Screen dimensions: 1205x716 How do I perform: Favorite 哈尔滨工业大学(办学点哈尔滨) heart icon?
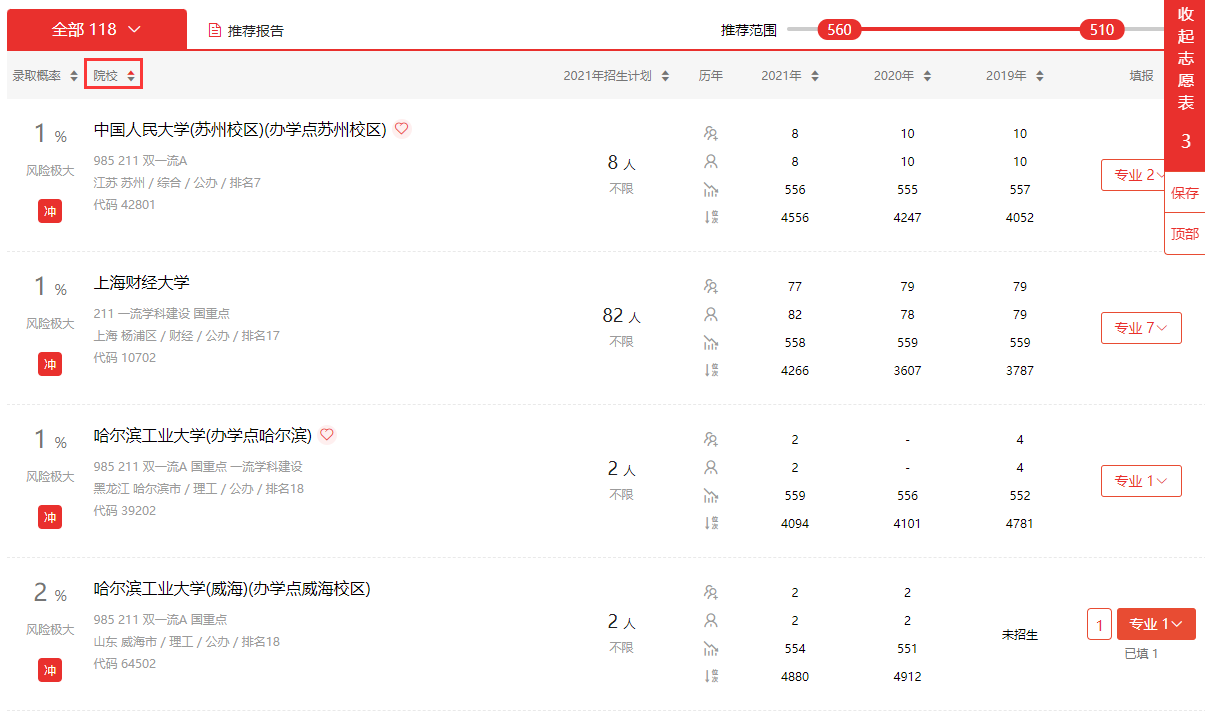tap(327, 435)
